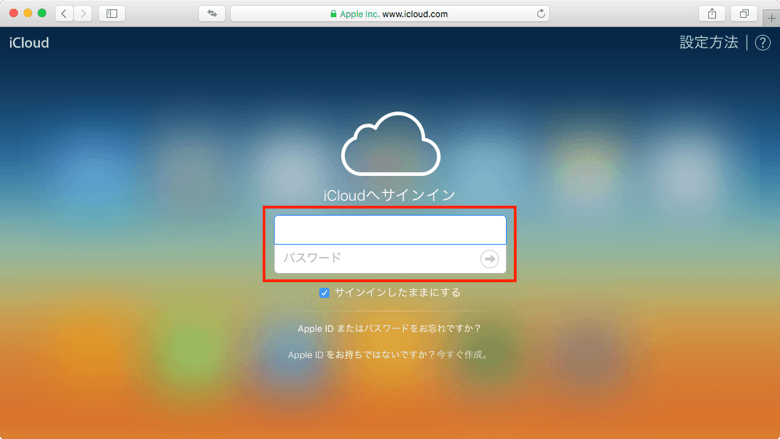Click the large iCloud cloud logo
The height and width of the screenshot is (439, 780).
pos(390,144)
